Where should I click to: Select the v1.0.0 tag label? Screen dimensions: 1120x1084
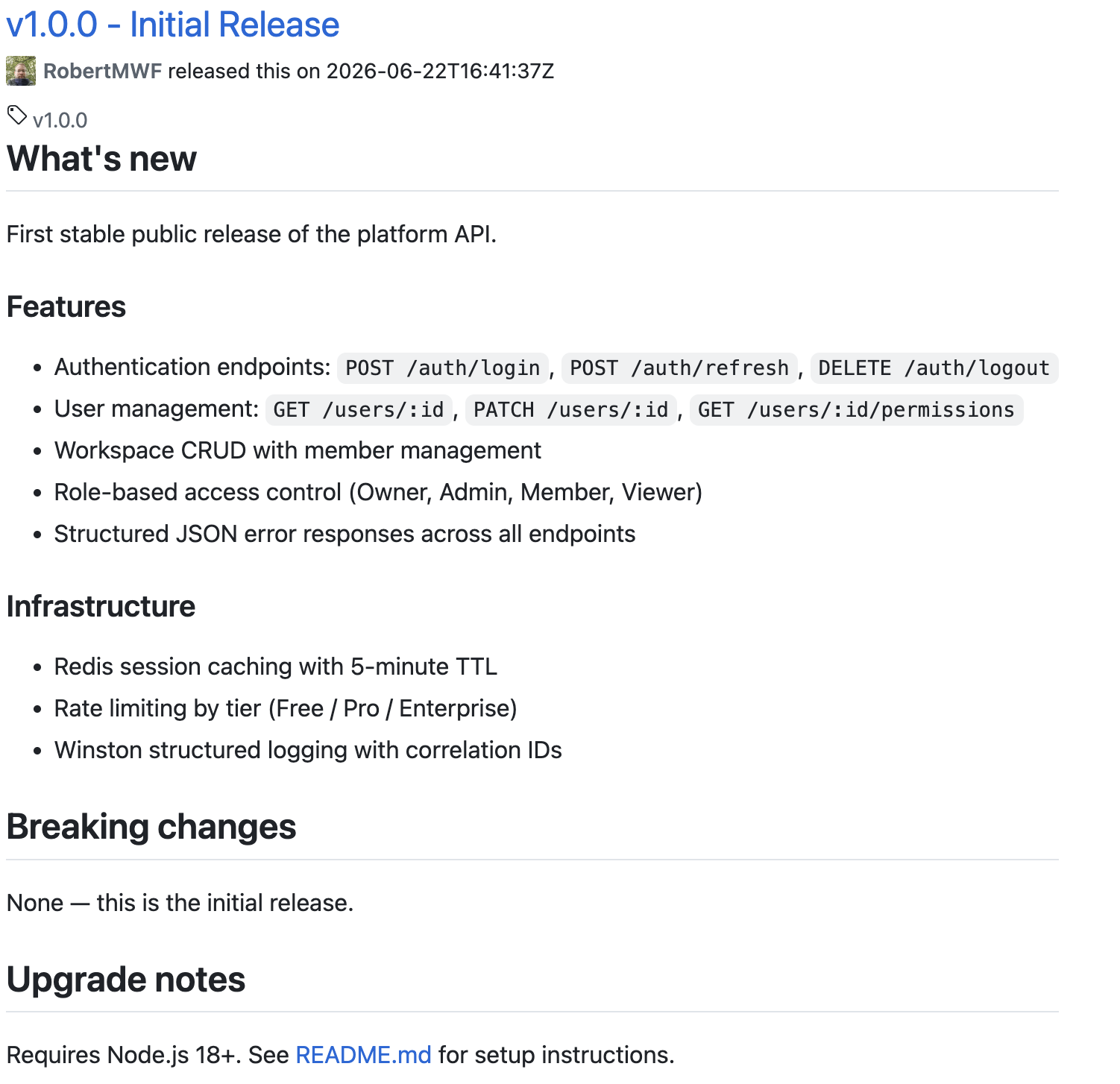[60, 120]
